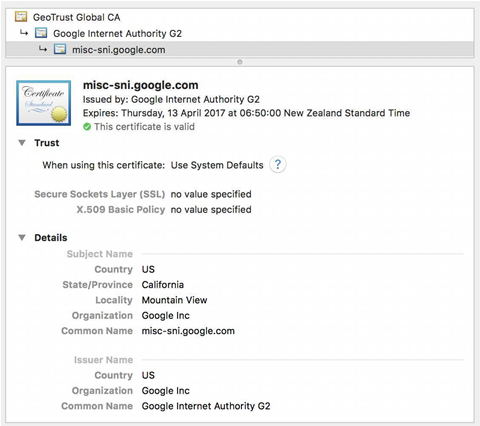
Task: Click the misc-sni.google.com certificate icon in chain
Action: point(60,49)
